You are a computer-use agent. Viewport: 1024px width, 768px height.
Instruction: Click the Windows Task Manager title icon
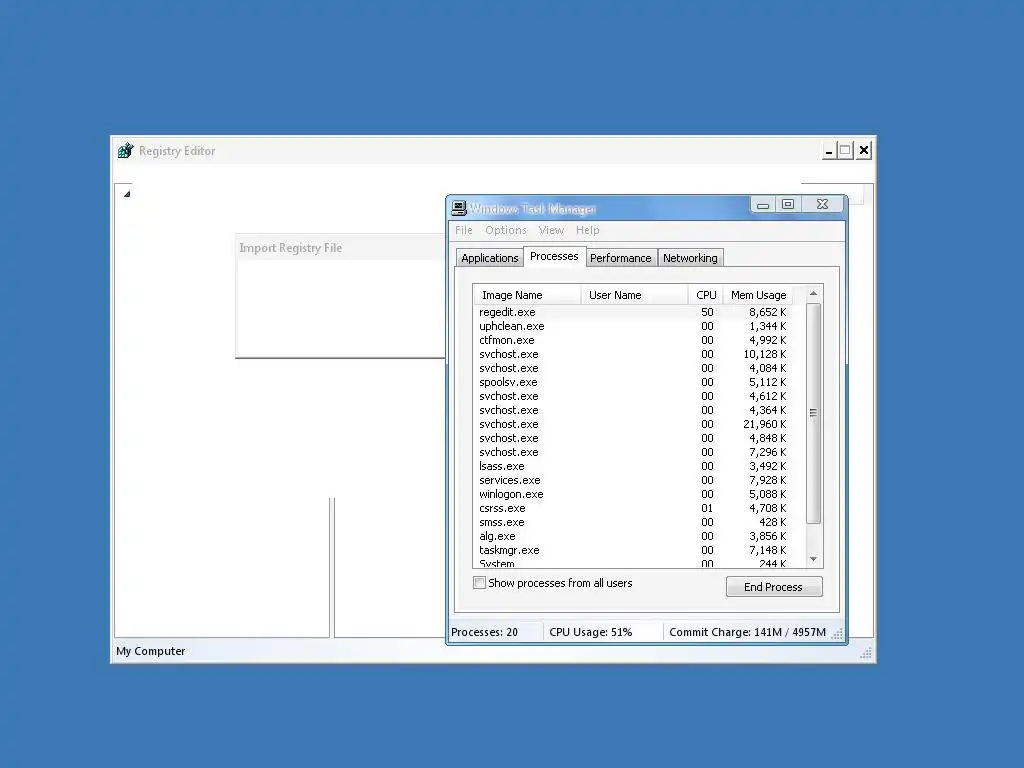pyautogui.click(x=459, y=208)
